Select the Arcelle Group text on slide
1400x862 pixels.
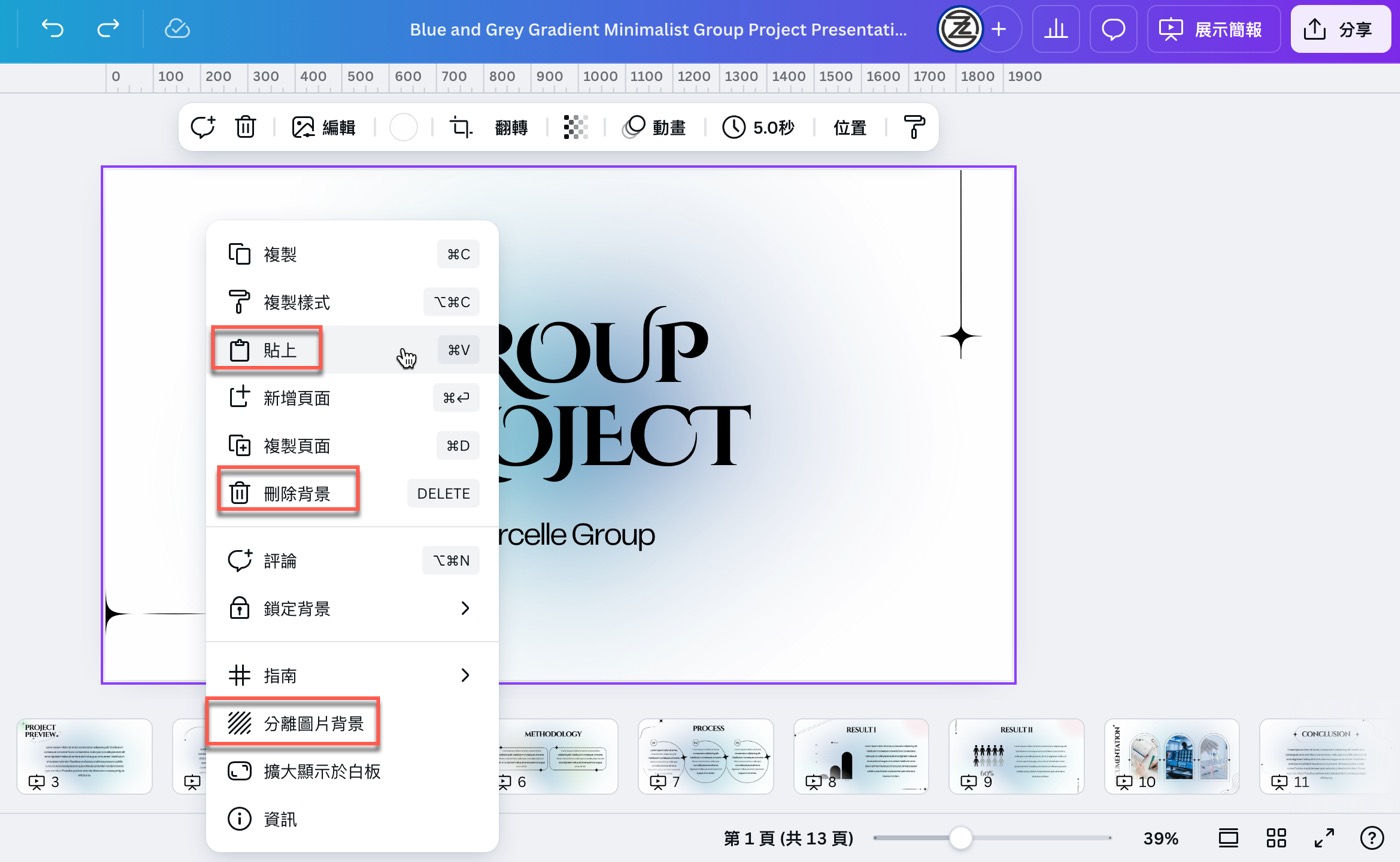[577, 535]
